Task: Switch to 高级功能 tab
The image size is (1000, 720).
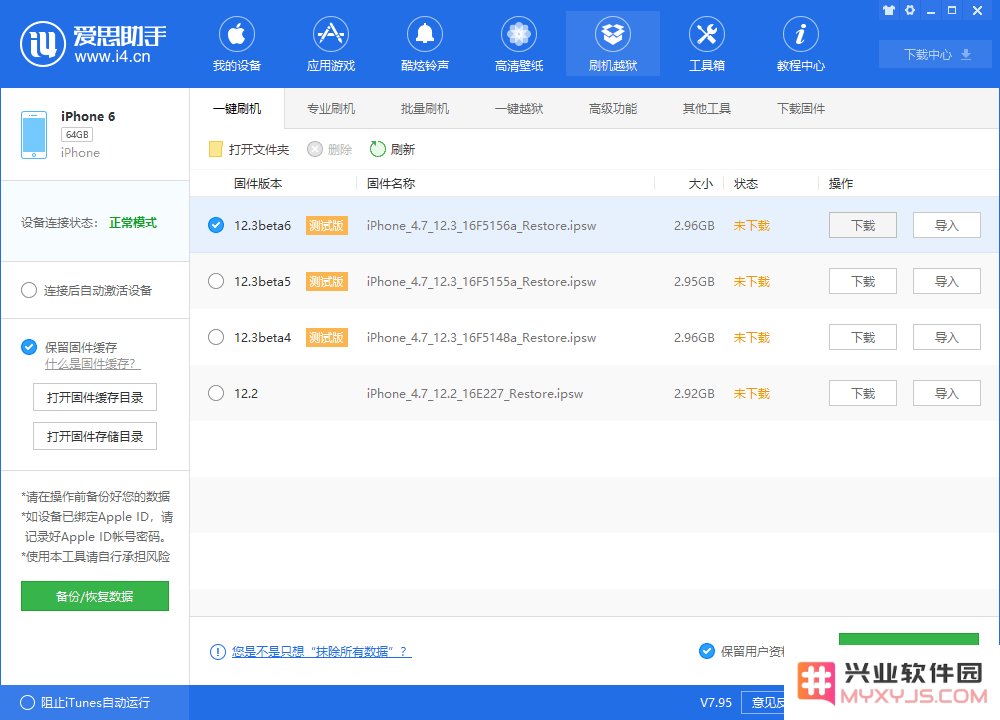Action: [x=613, y=108]
